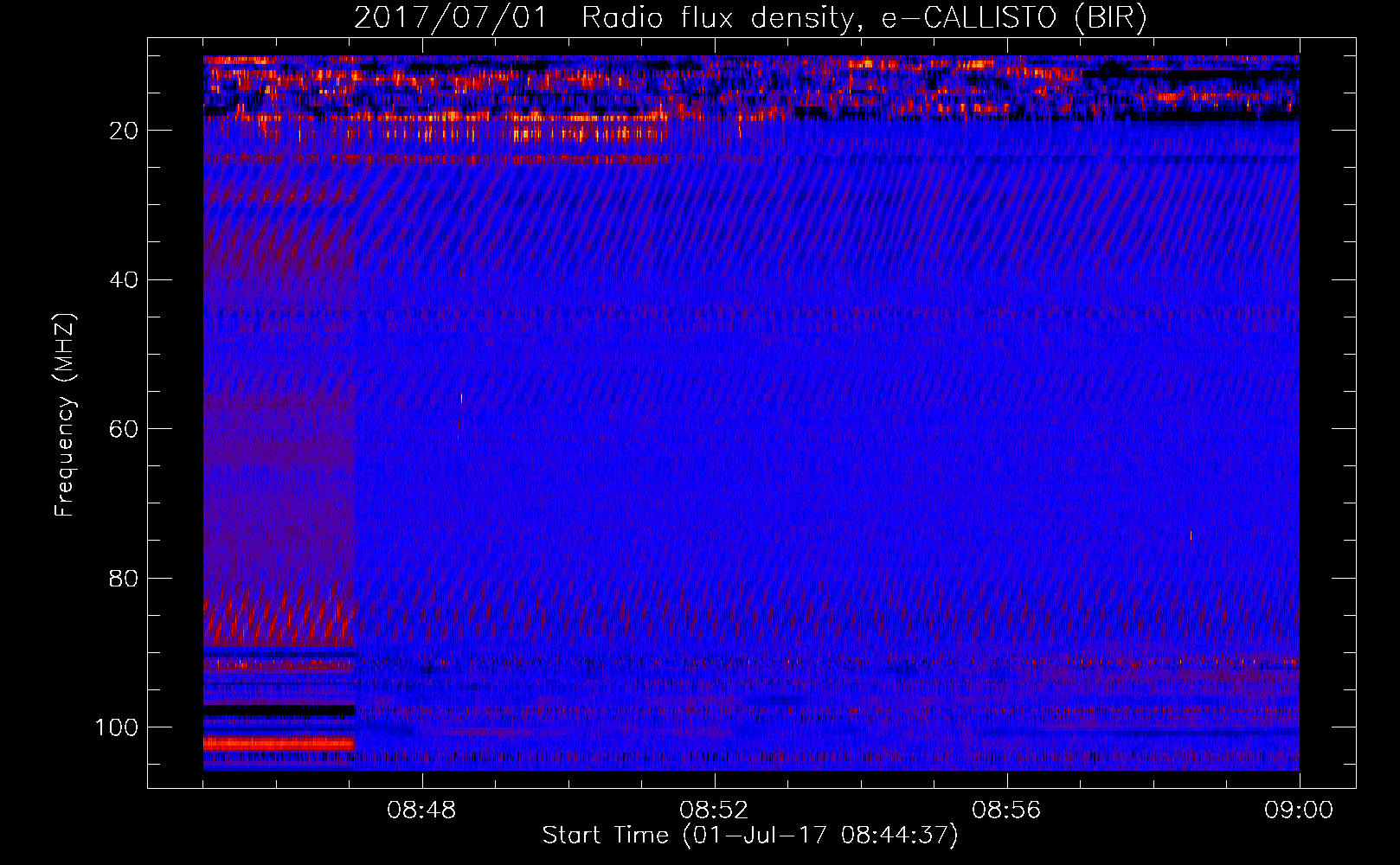This screenshot has height=865, width=1400.
Task: Click the 40 frequency tick label
Action: coord(124,280)
